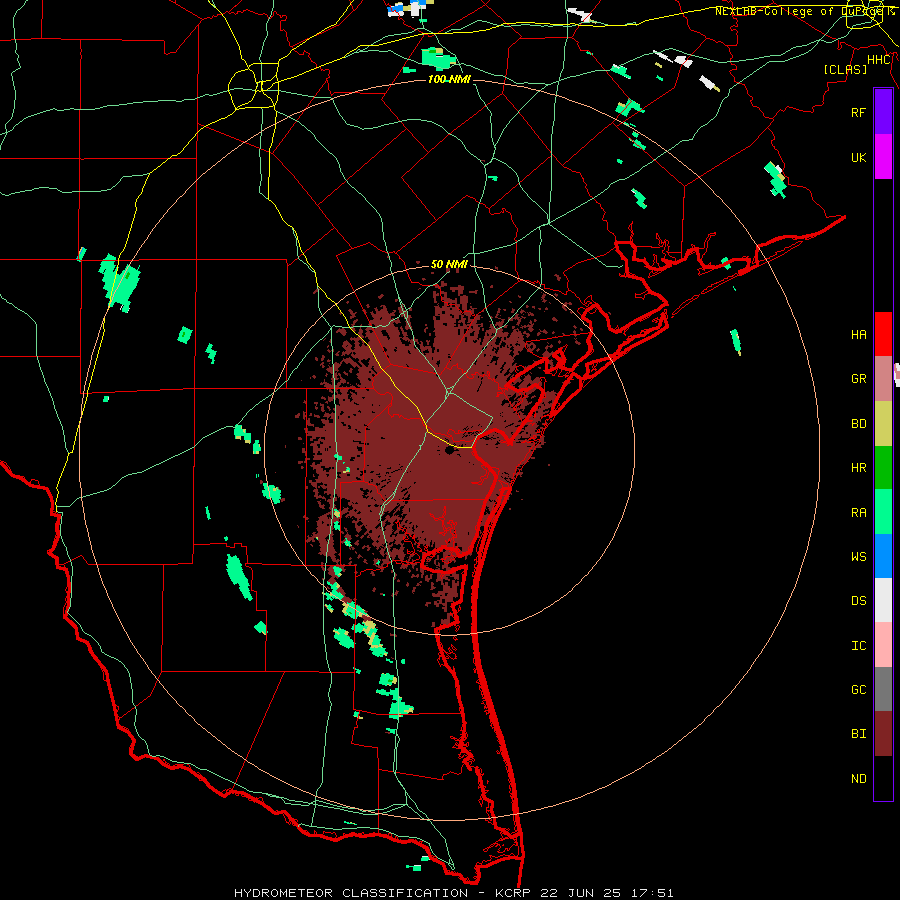
Task: Click the [CLAS] units label
Action: (845, 69)
